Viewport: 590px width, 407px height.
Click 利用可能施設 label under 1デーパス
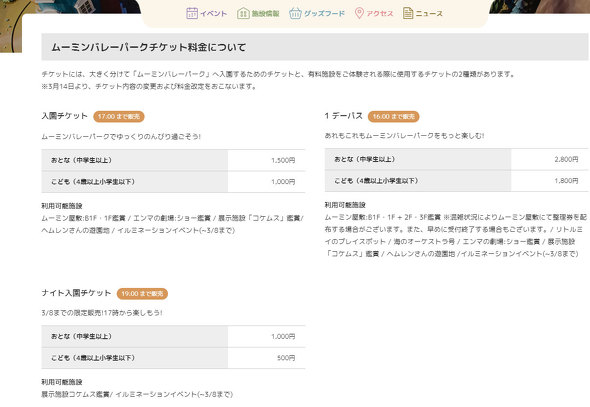[x=345, y=205]
